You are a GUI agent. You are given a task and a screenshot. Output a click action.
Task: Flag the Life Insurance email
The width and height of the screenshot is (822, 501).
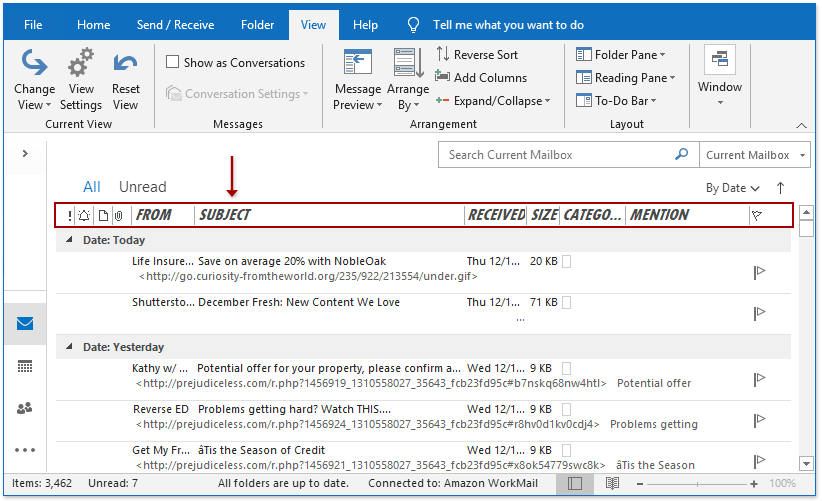tap(758, 271)
